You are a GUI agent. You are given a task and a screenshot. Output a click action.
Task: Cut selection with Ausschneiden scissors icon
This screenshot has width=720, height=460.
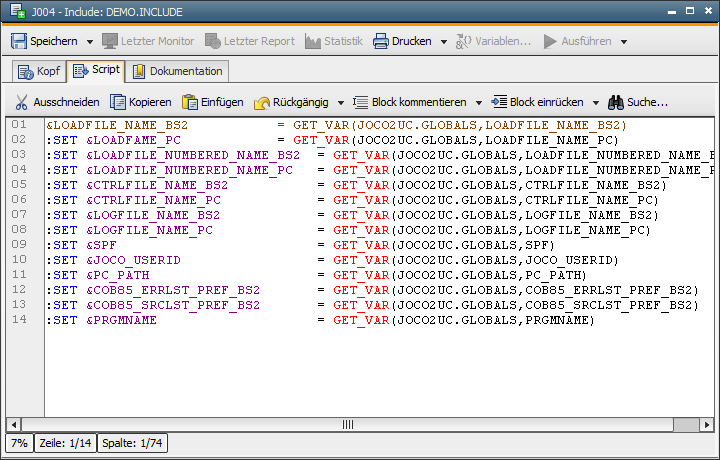[21, 102]
